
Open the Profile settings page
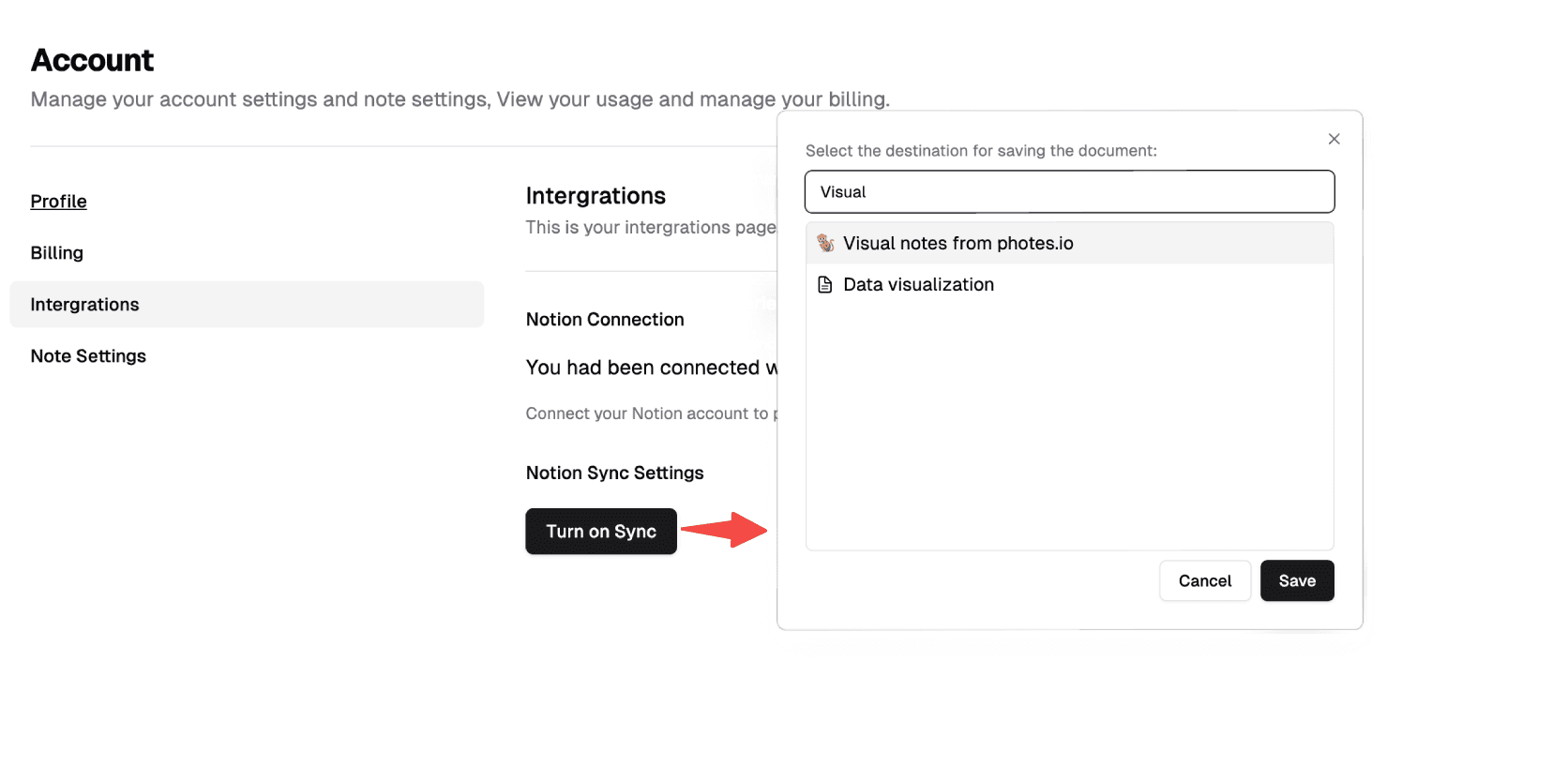click(x=58, y=201)
